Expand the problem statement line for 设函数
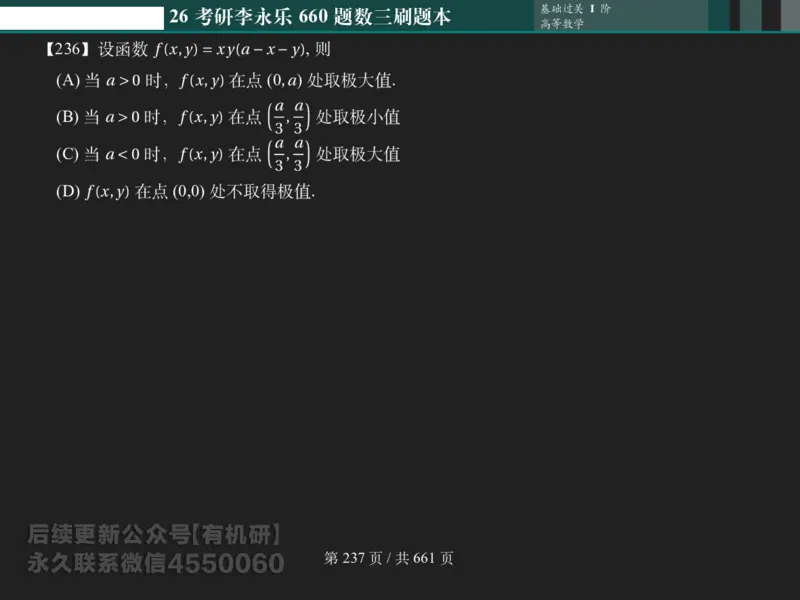The width and height of the screenshot is (800, 600). (x=114, y=46)
